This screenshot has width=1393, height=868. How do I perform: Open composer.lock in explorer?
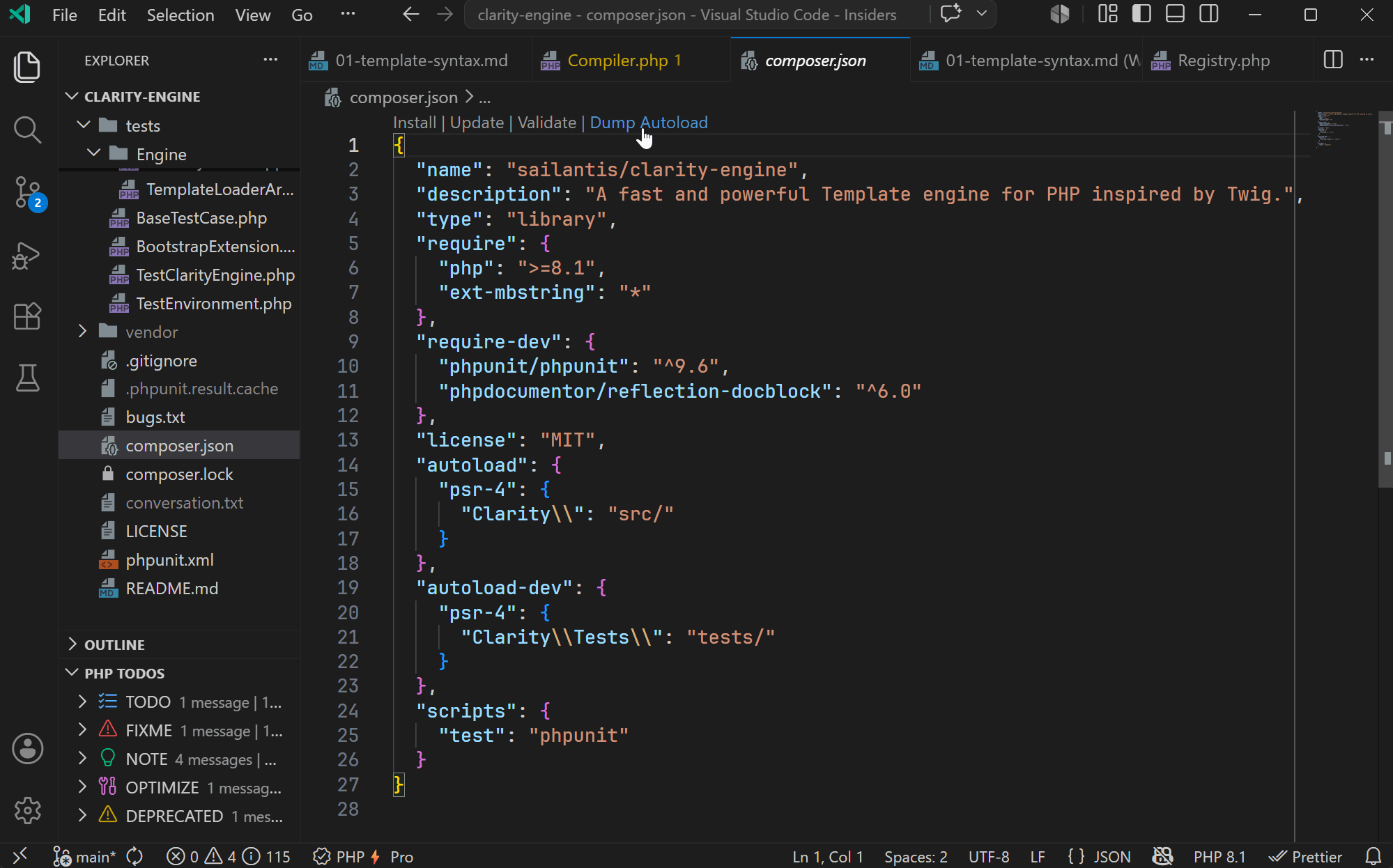[x=179, y=474]
